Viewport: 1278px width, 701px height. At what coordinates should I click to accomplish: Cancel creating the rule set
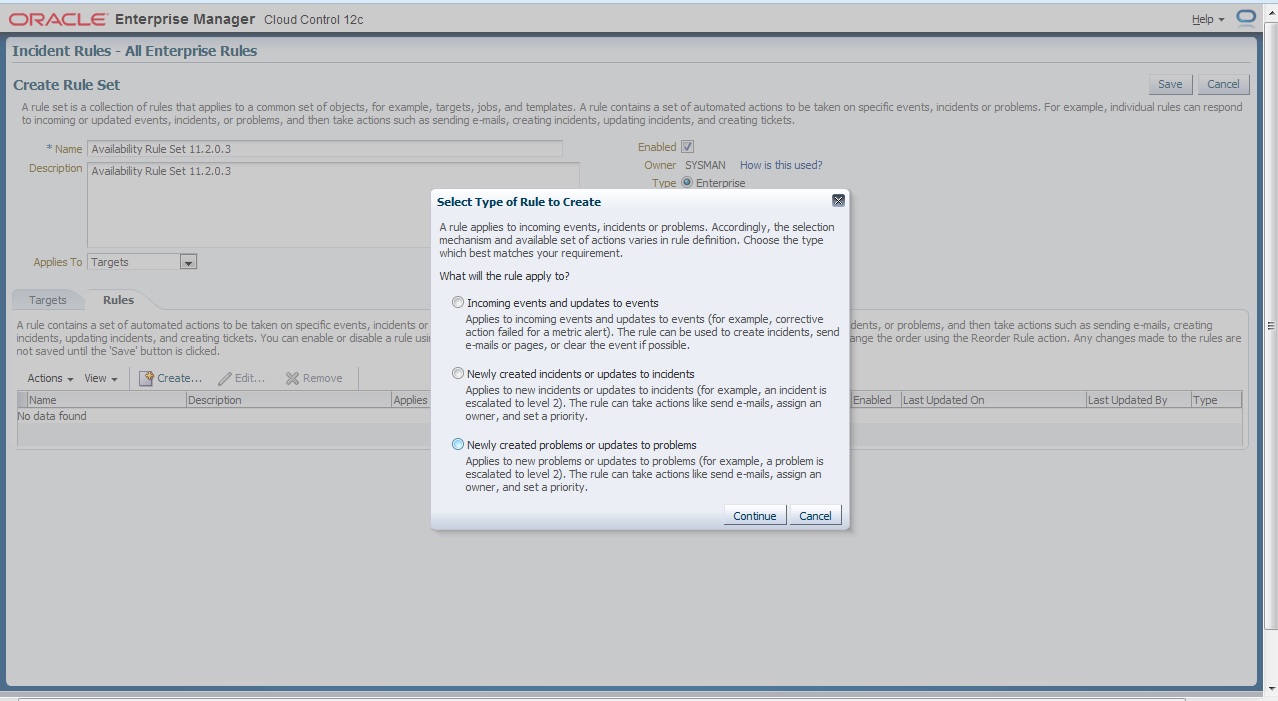tap(1223, 84)
